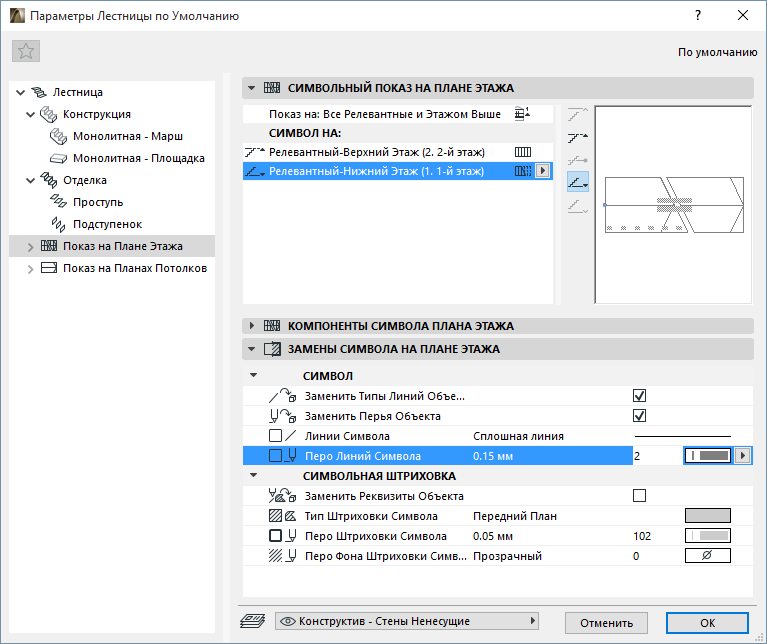Collapse ЗАМЕНЫ СИМВОЛА НА ПЛАНЕ ЭТАЖА panel
The width and height of the screenshot is (767, 644).
[251, 349]
